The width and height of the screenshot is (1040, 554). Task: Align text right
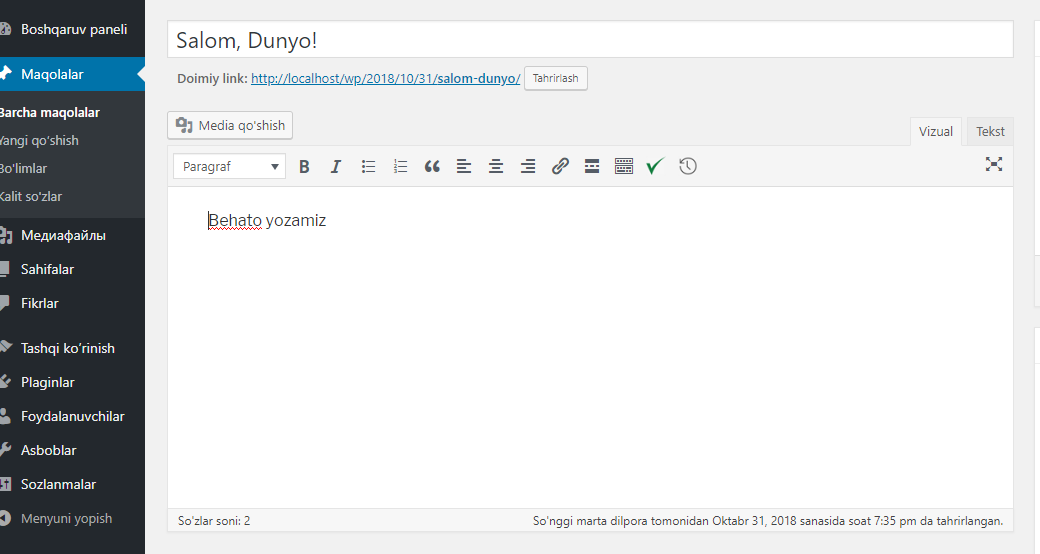(x=527, y=167)
